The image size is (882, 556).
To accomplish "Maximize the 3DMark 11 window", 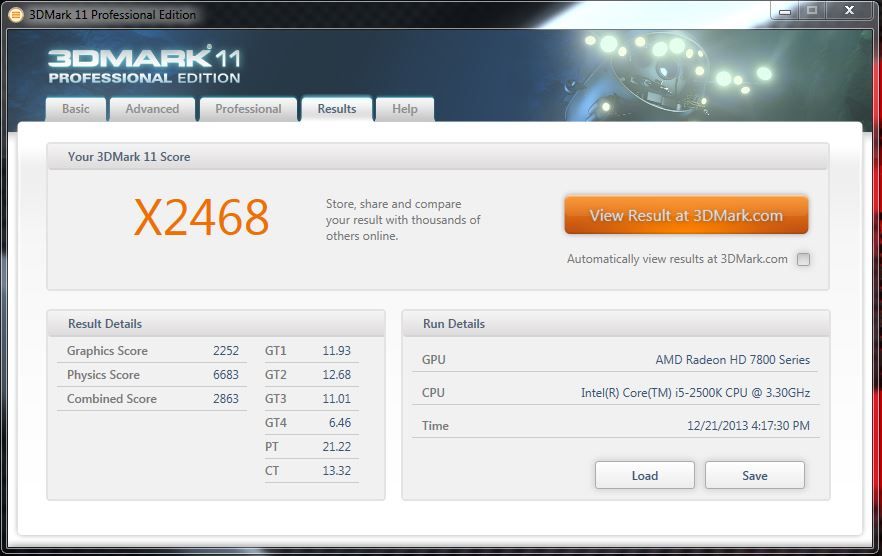I will 813,10.
